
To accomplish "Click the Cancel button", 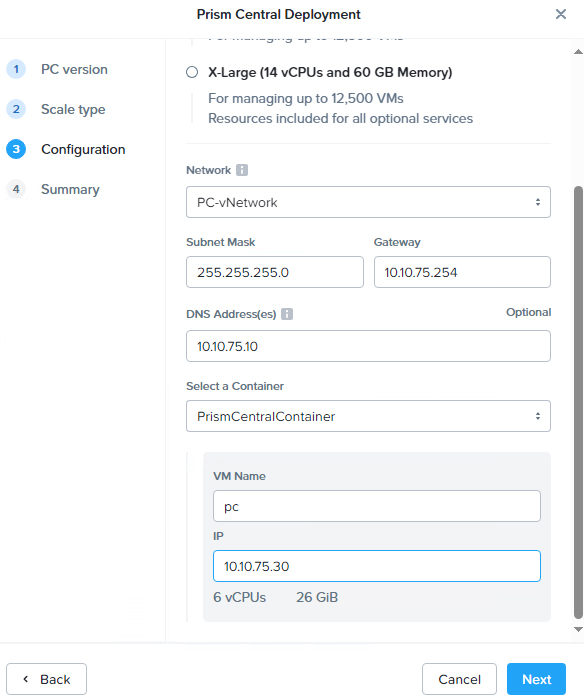I will click(459, 679).
